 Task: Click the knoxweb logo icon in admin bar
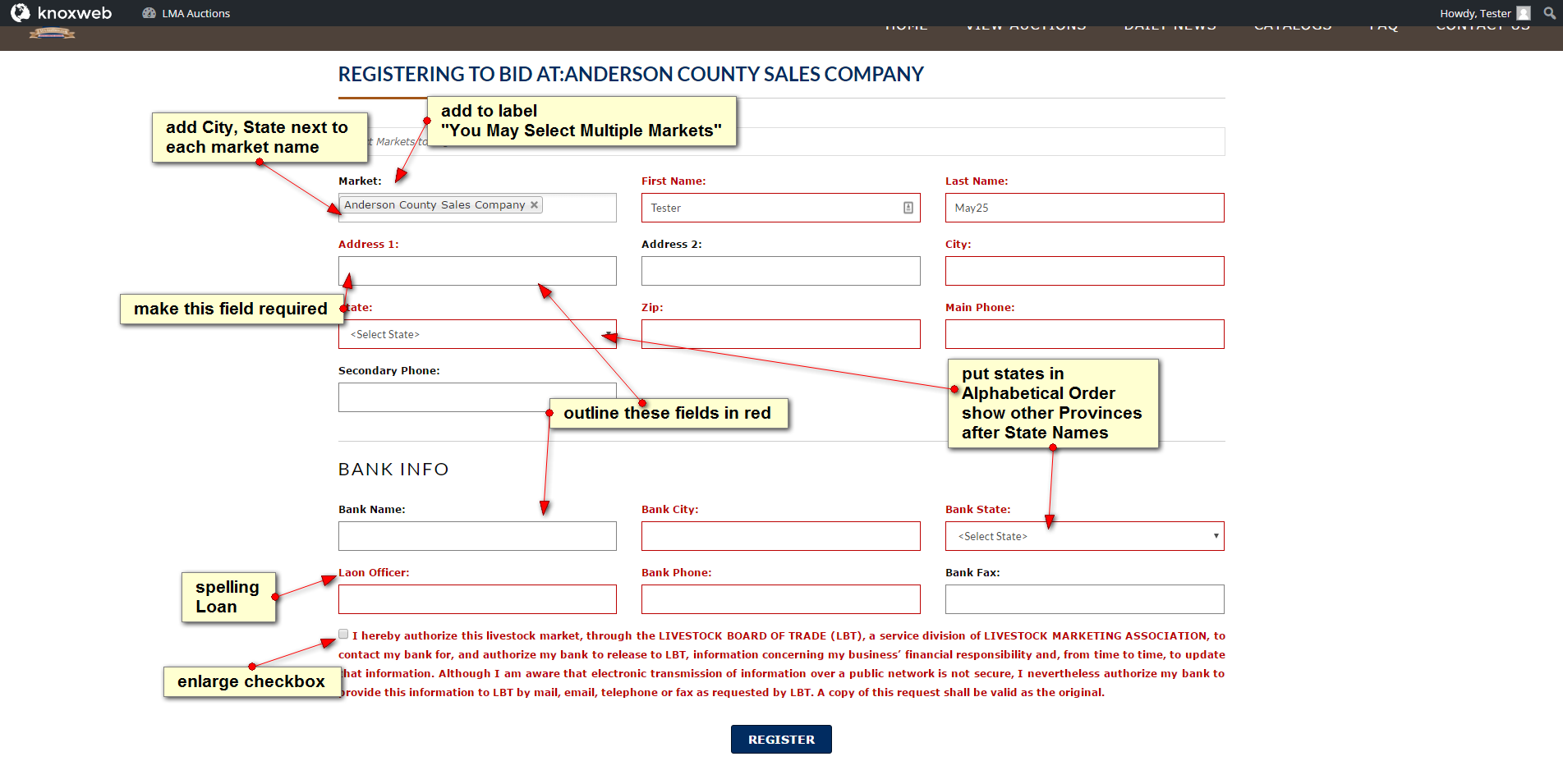point(20,12)
